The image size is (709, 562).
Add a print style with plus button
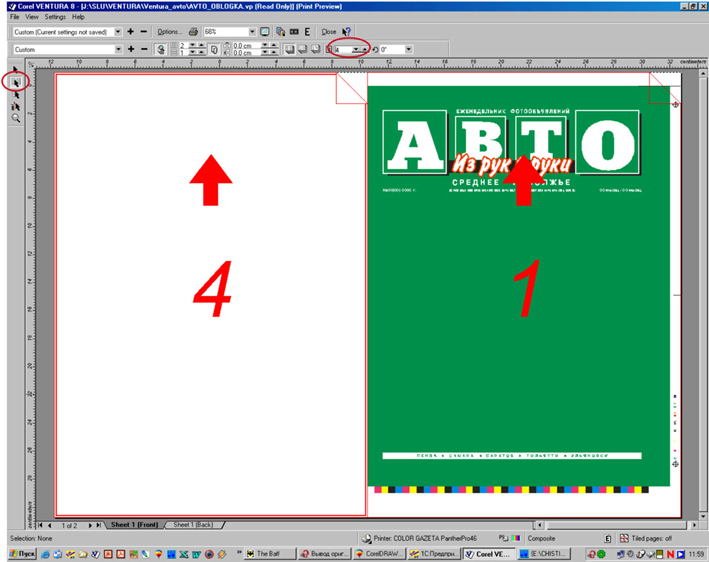click(x=131, y=32)
